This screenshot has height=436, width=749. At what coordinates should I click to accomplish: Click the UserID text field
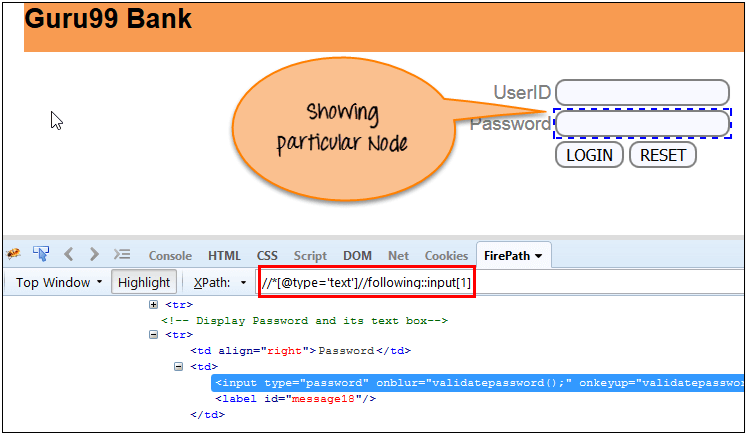(642, 92)
